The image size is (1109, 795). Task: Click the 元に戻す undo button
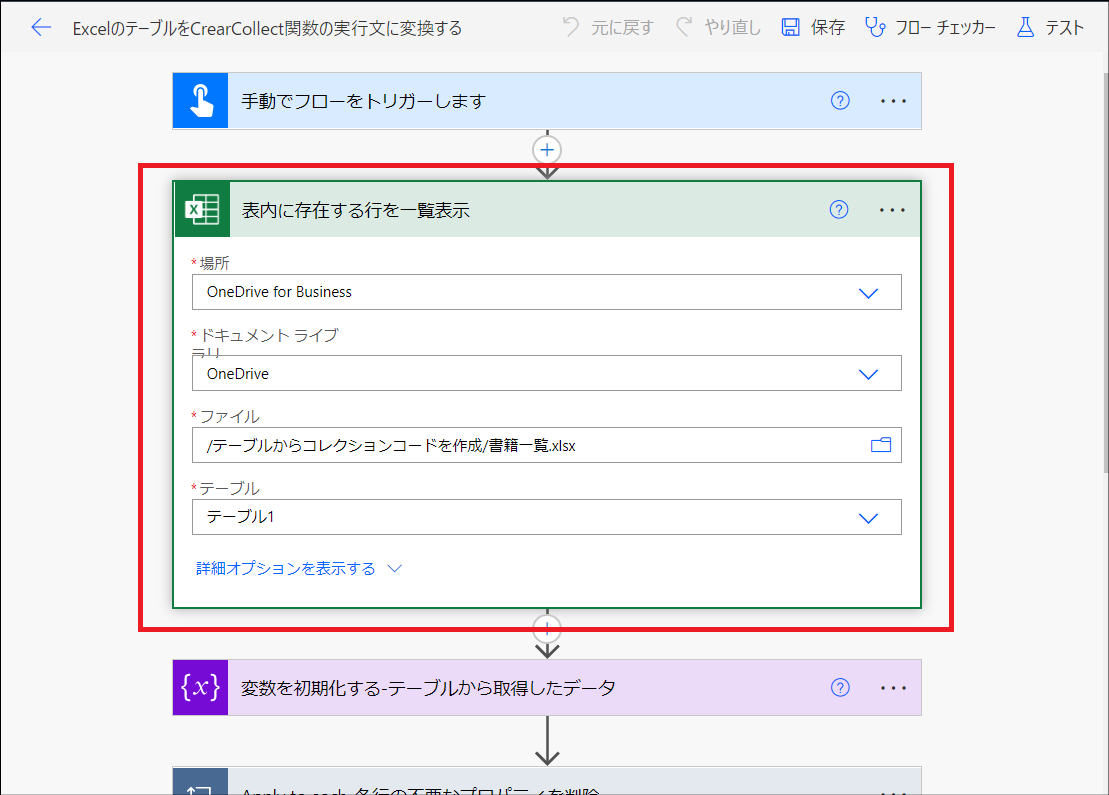(608, 28)
